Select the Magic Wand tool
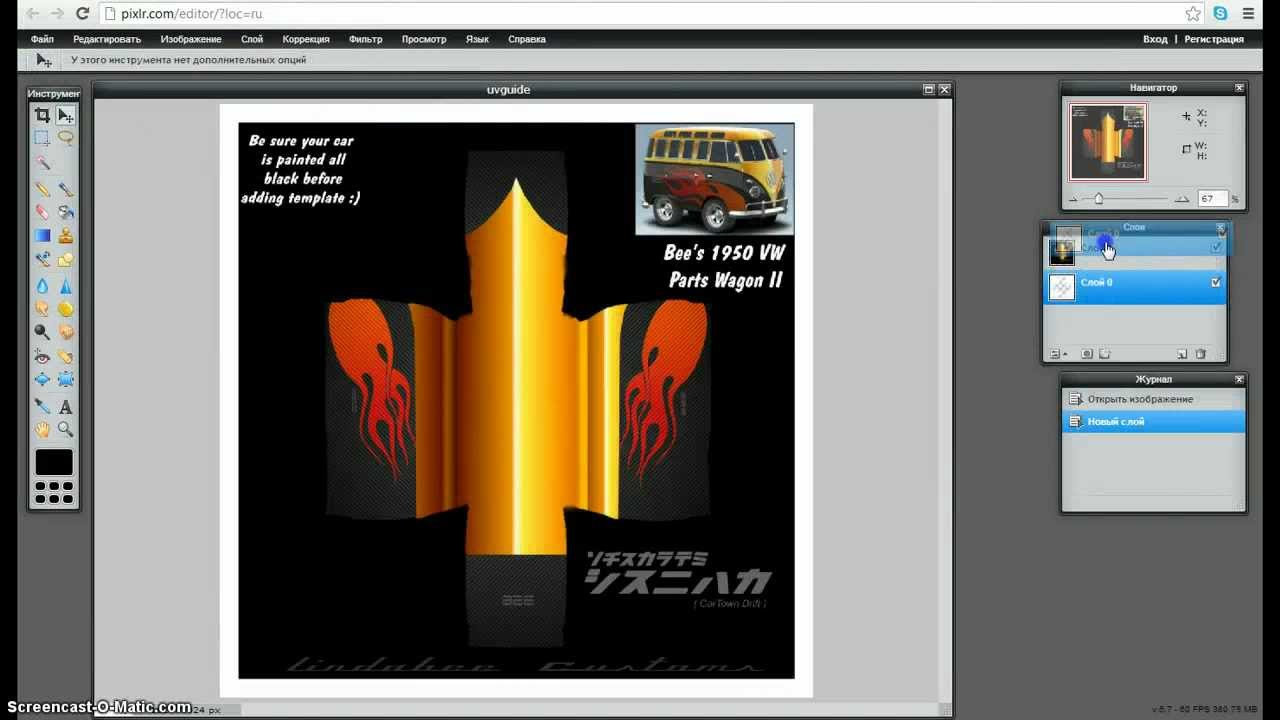1280x720 pixels. [x=42, y=163]
